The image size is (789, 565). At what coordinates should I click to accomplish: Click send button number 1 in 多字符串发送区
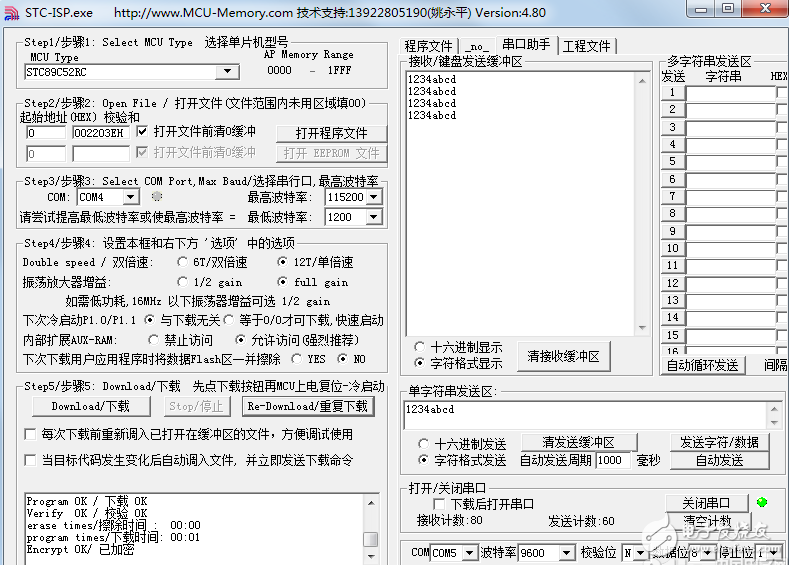coord(673,93)
